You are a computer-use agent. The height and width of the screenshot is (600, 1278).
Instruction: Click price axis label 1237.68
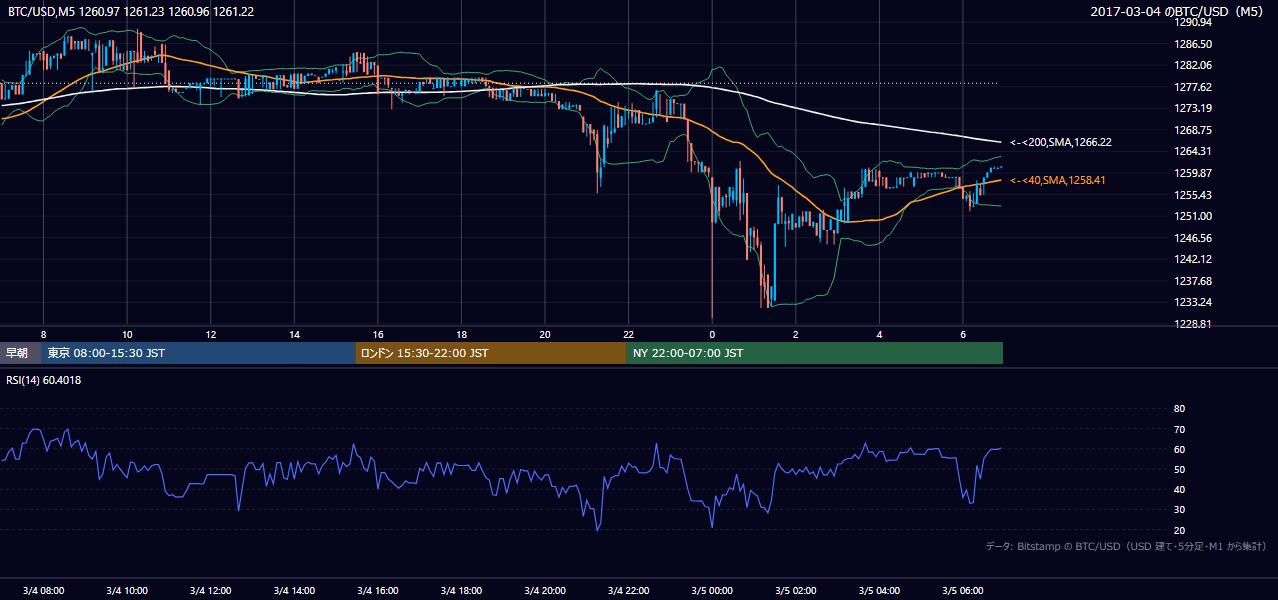point(1194,281)
